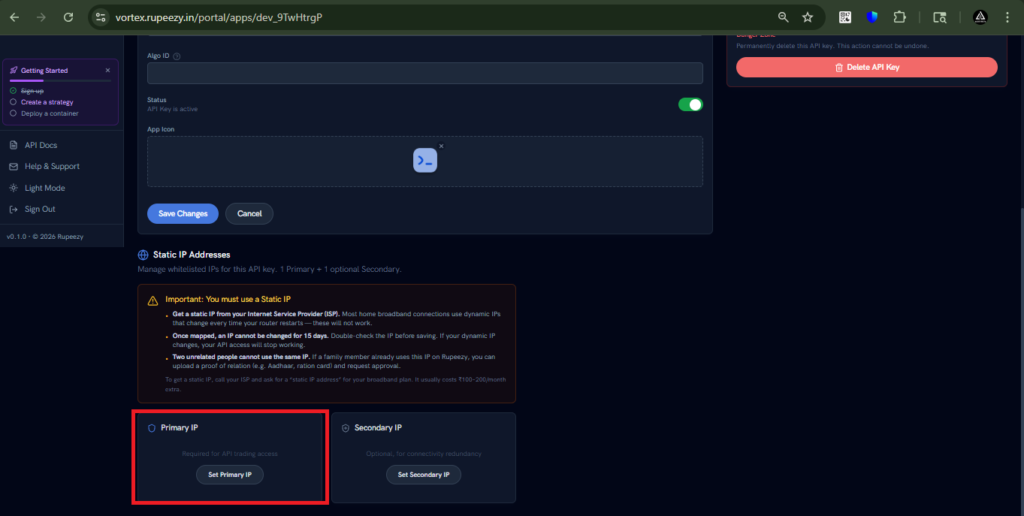Dismiss the Getting Started panel
This screenshot has width=1024, height=516.
pos(108,70)
